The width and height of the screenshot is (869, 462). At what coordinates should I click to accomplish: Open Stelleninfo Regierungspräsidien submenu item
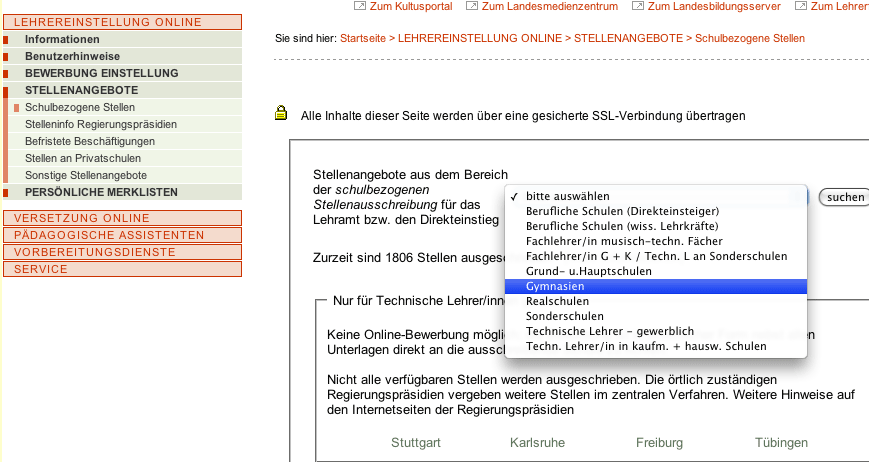(x=101, y=124)
